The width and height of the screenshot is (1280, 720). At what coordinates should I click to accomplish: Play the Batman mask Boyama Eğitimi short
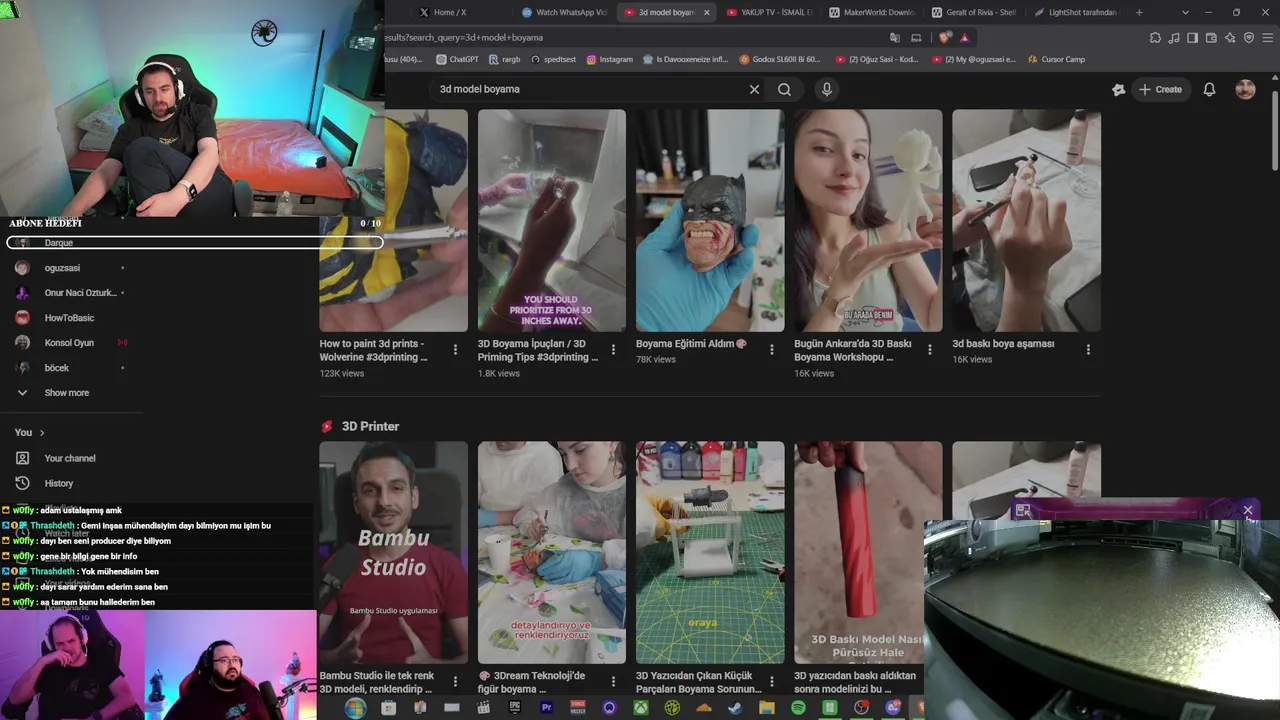coord(710,221)
